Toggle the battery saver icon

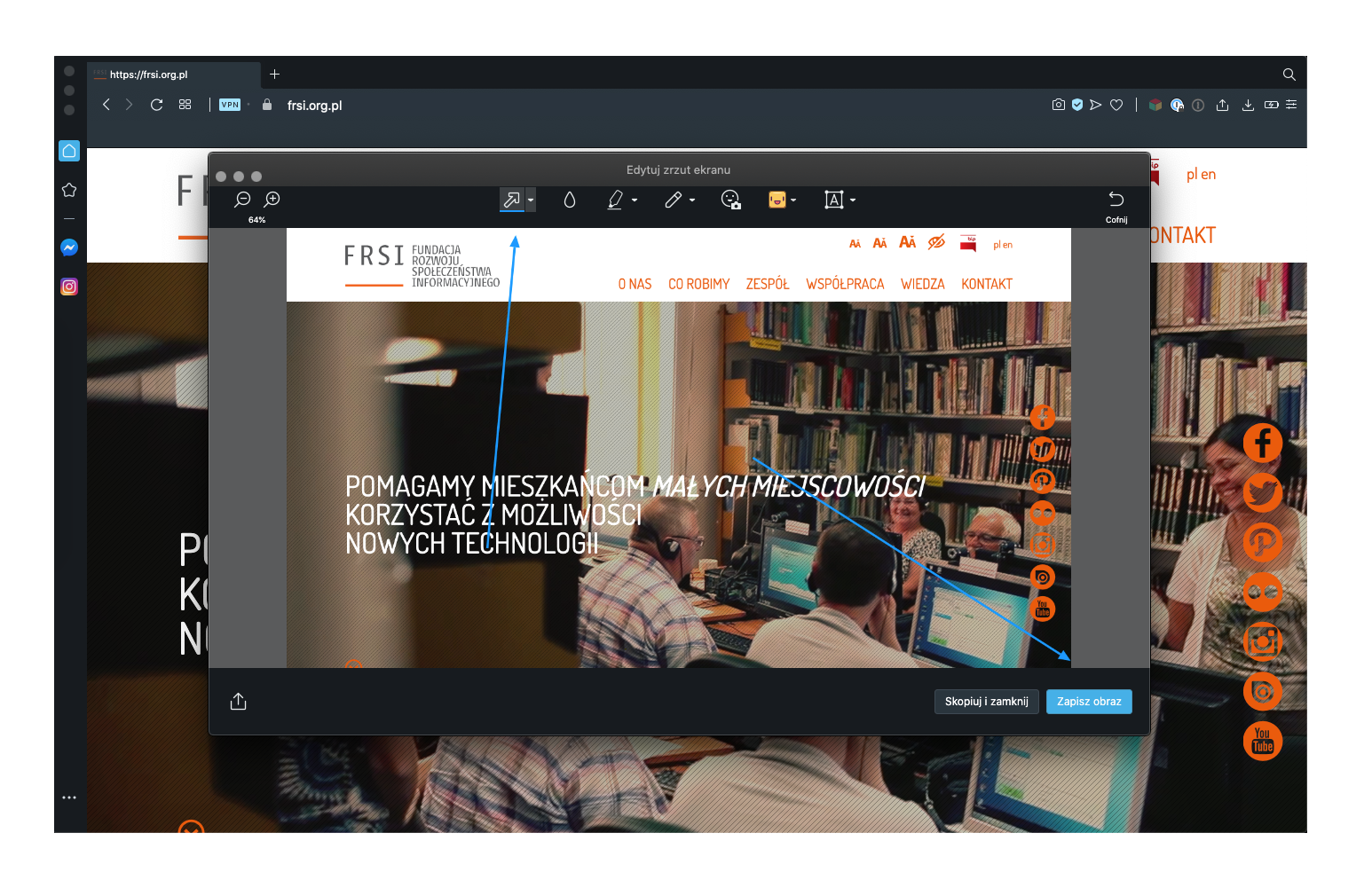pyautogui.click(x=1272, y=105)
